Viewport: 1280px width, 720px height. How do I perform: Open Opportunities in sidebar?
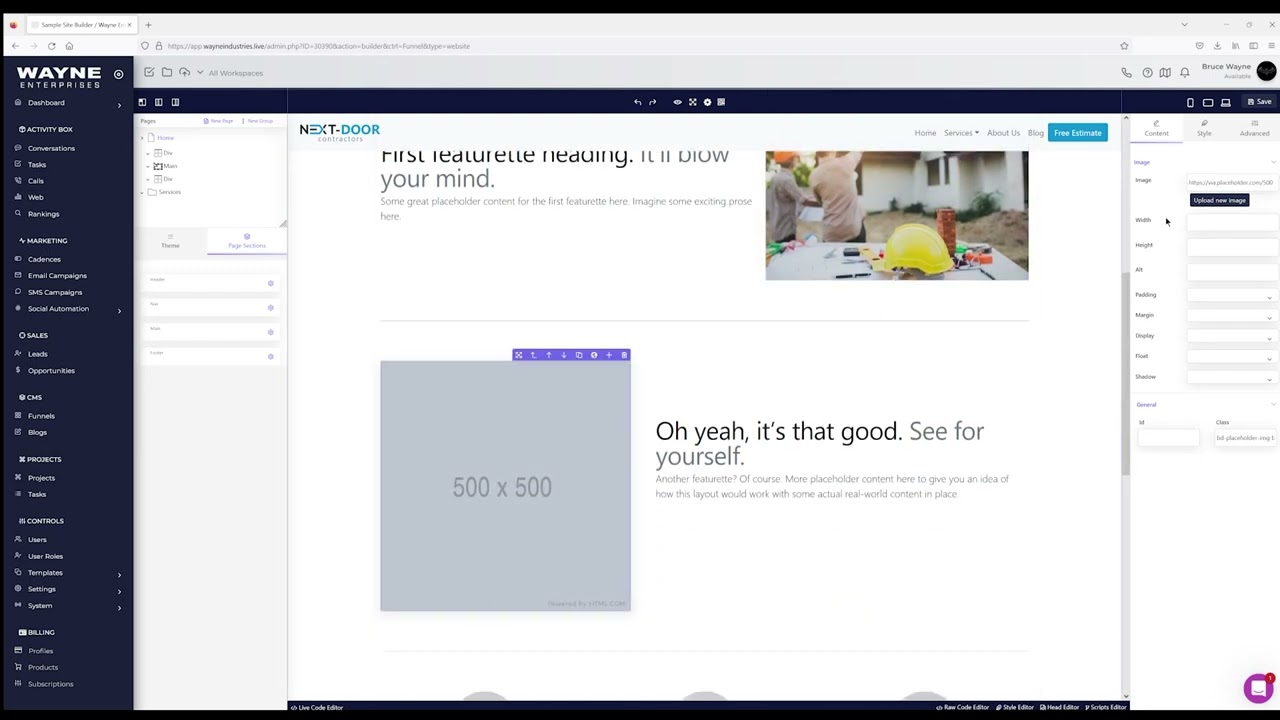tap(51, 371)
